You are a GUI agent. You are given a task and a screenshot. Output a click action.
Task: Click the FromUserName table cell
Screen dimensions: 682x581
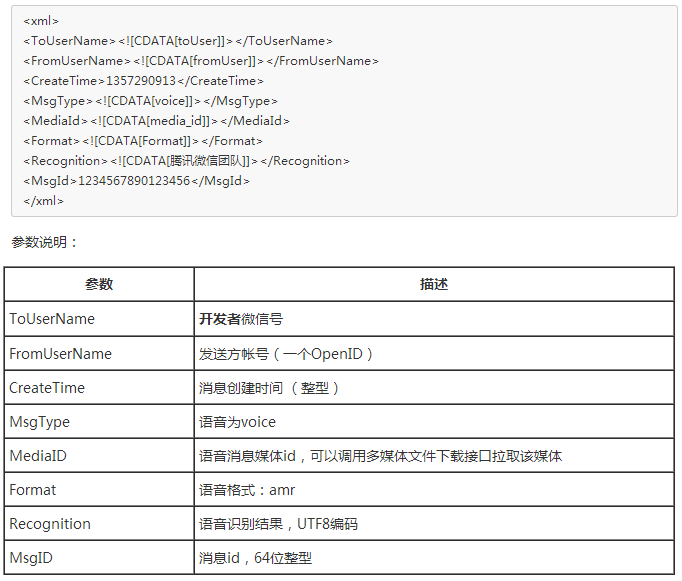click(60, 354)
